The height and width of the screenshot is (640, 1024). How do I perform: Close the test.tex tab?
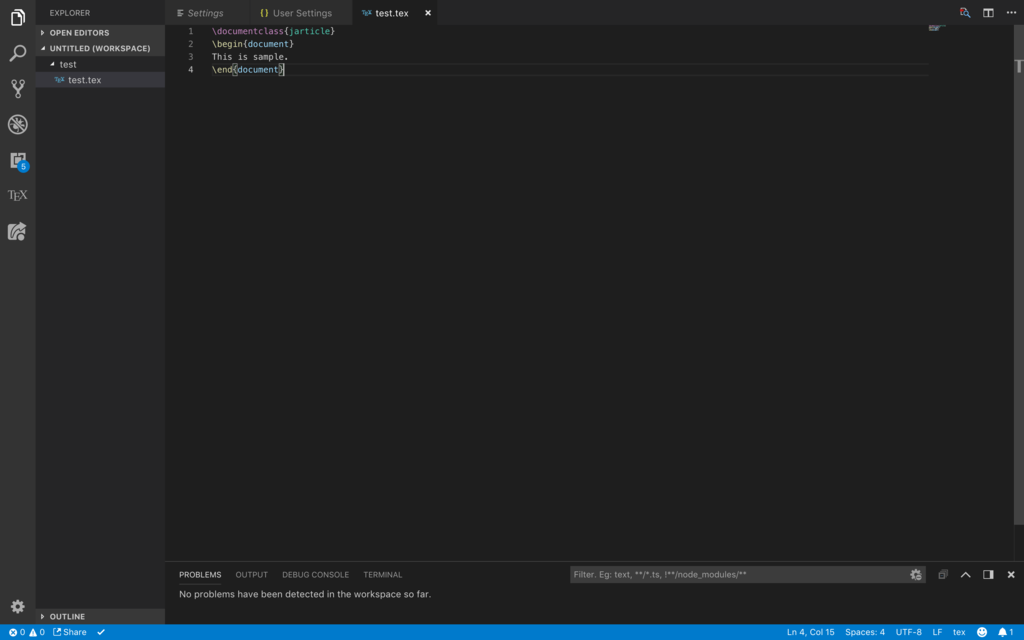click(428, 12)
